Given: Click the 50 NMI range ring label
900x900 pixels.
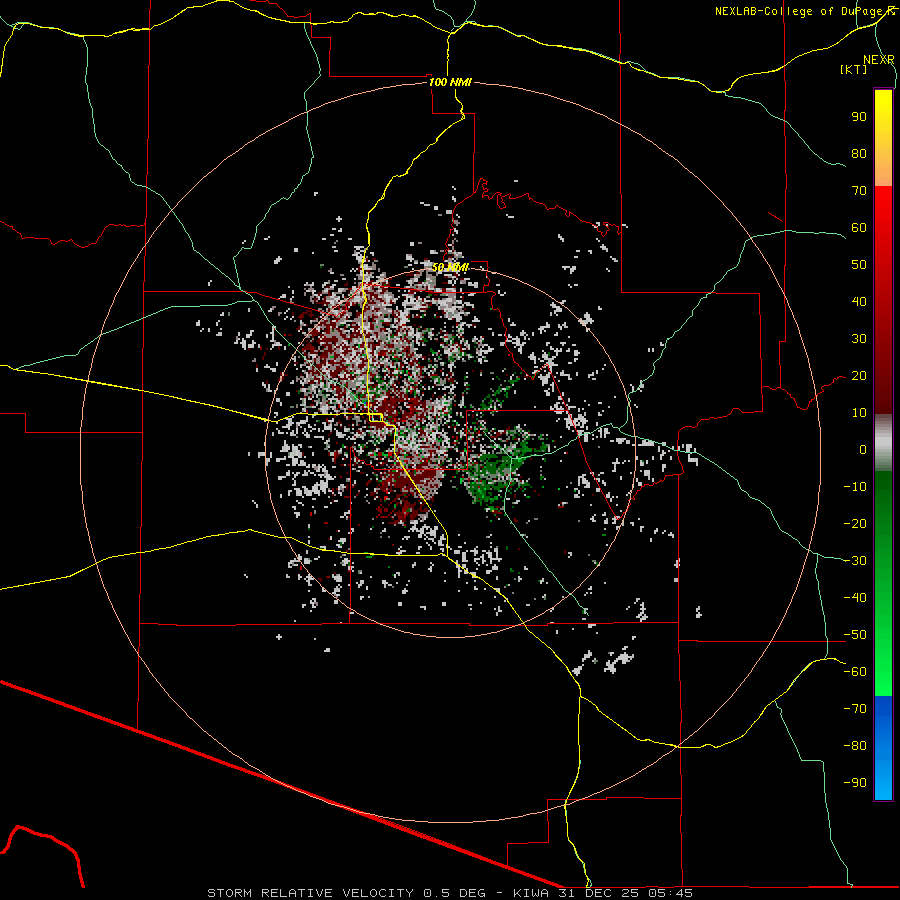Looking at the screenshot, I should tap(450, 267).
